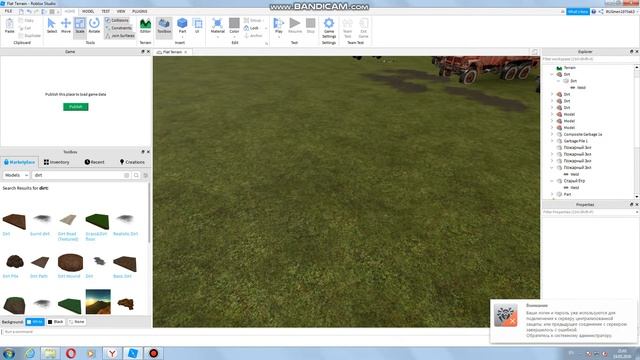Open the Marketplace toolbox tab
Screen dimensions: 640x360
coord(19,162)
